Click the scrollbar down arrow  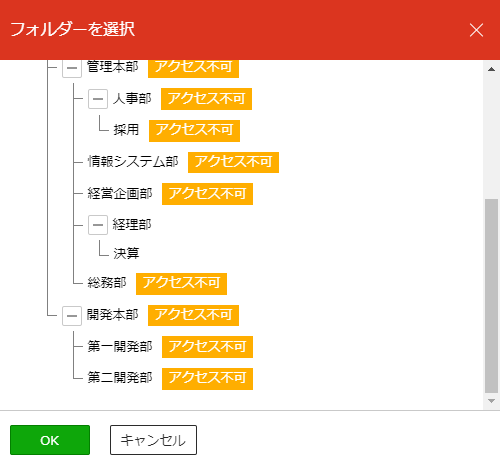click(x=491, y=401)
